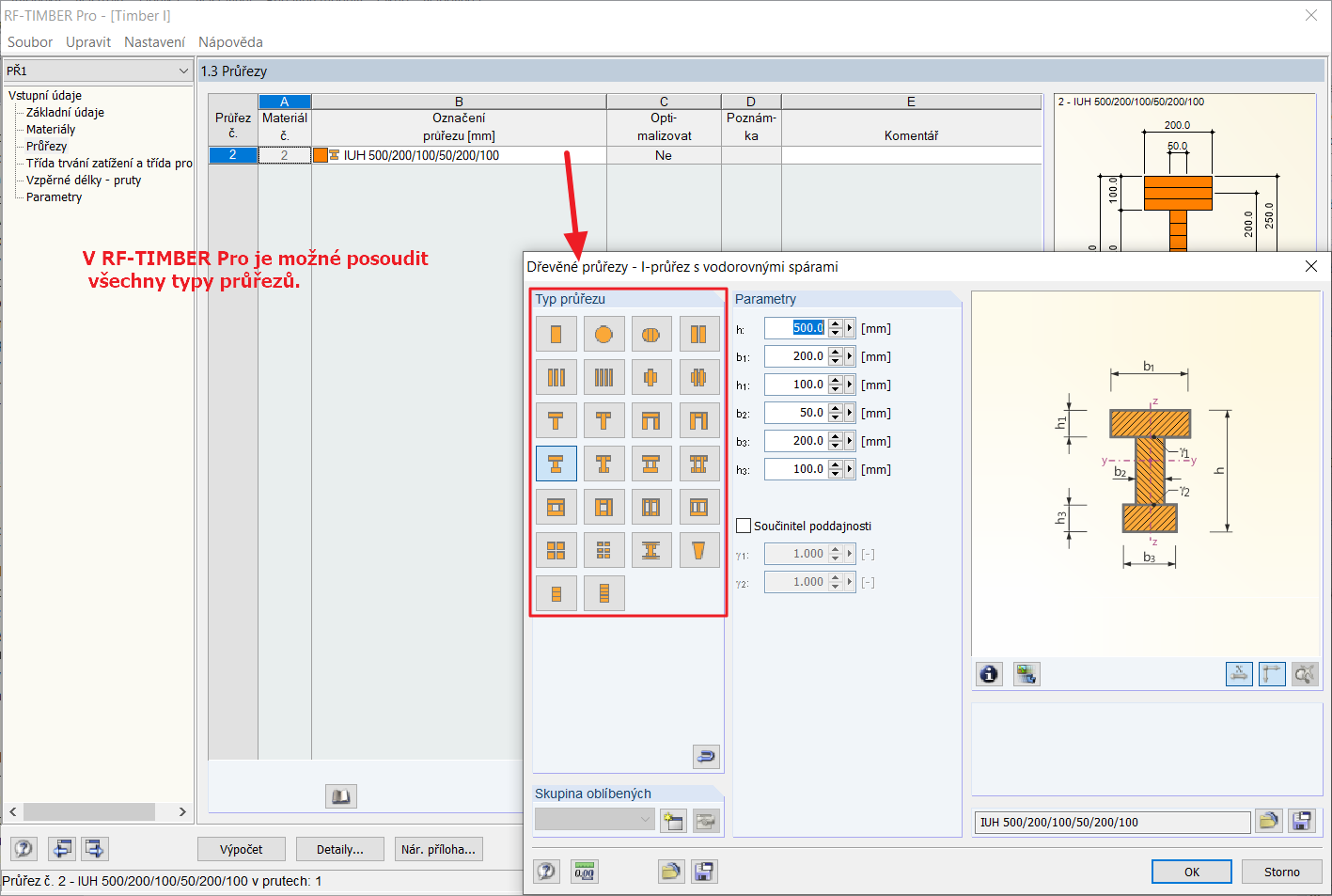The image size is (1332, 896).
Task: Open the flyout arrow beside the b1 parameter
Action: click(850, 356)
